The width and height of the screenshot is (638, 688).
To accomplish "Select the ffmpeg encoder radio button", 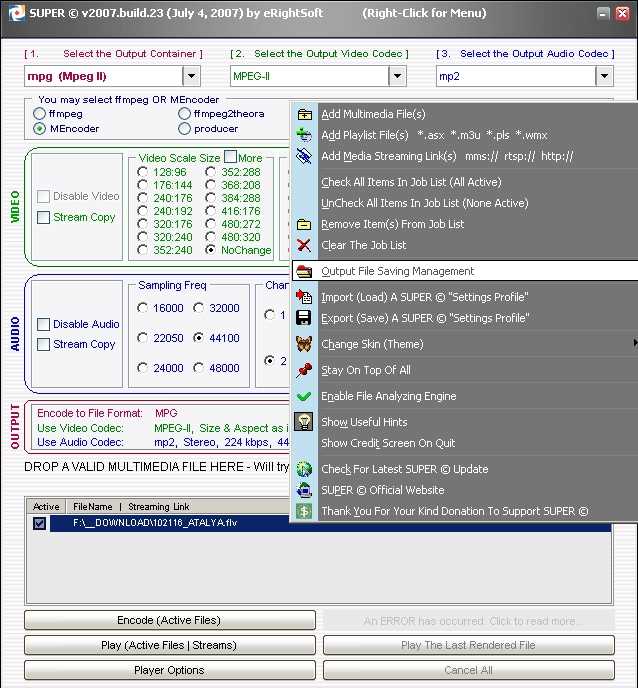I will [40, 114].
